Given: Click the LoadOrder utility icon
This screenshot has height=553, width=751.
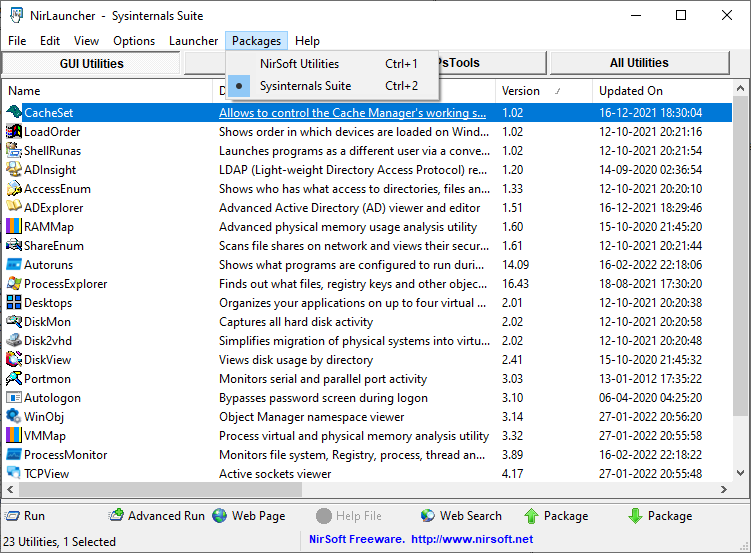Looking at the screenshot, I should tap(14, 132).
